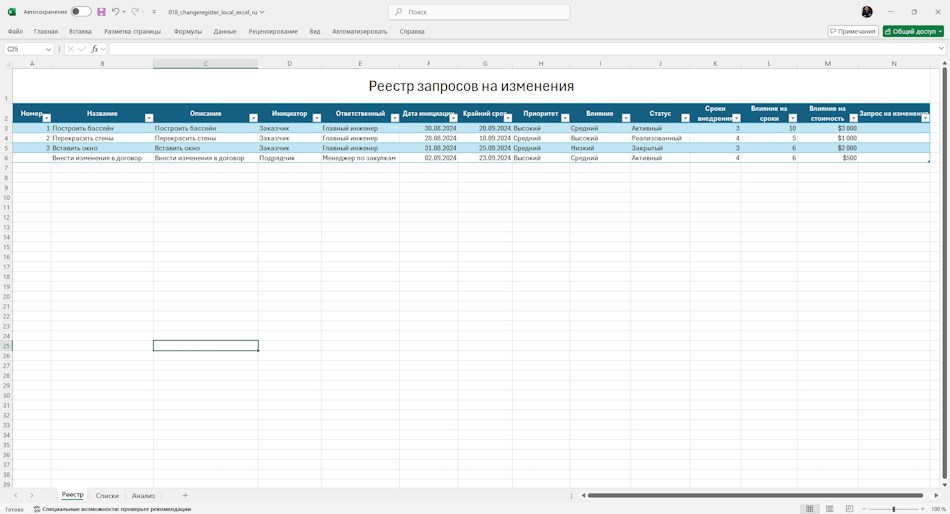950x514 pixels.
Task: Open the Статус column filter dropdown
Action: (685, 118)
